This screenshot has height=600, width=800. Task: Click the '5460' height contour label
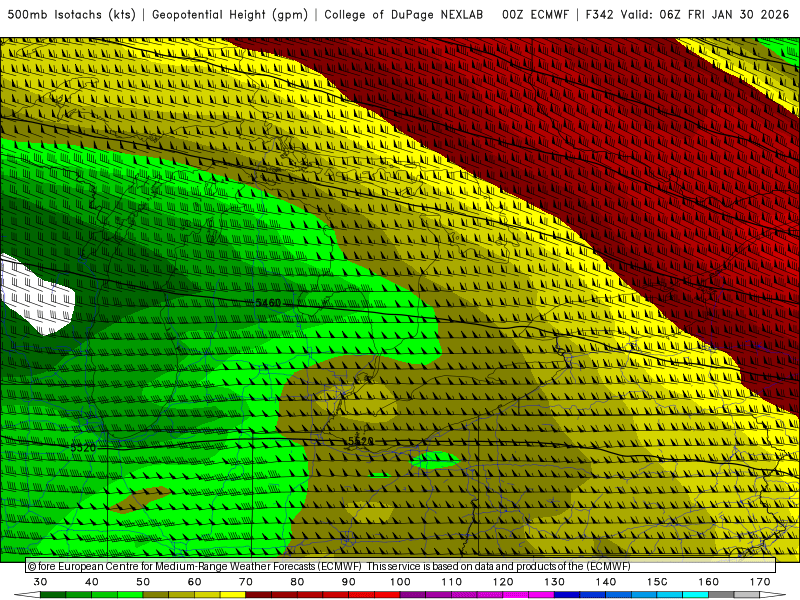[x=268, y=303]
